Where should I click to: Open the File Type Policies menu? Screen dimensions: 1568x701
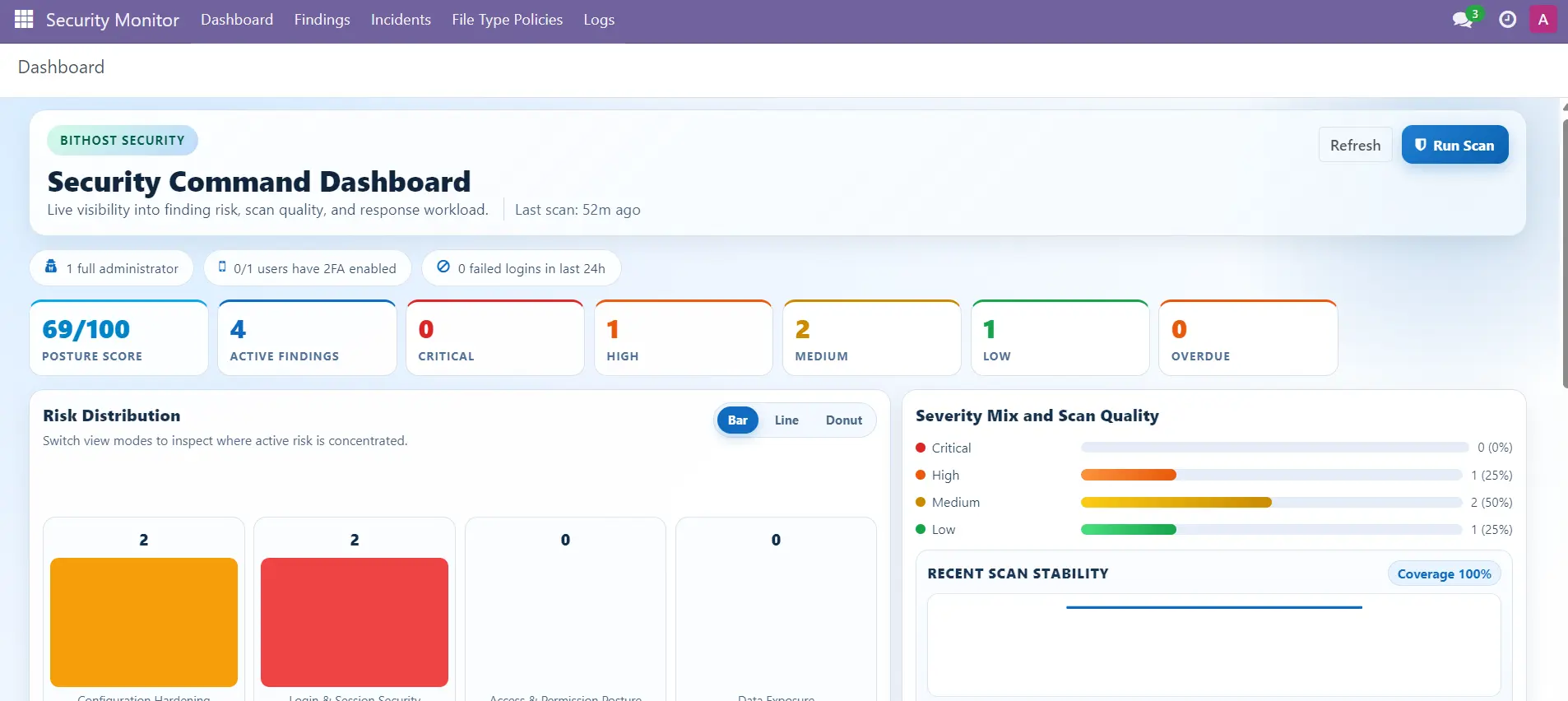pos(507,20)
